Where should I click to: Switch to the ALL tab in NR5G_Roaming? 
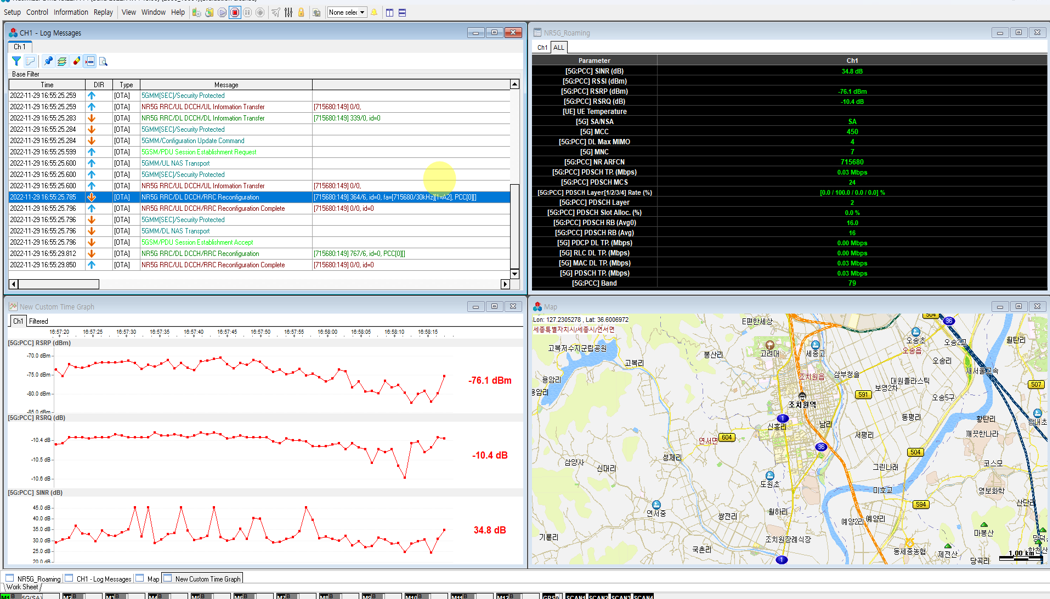click(x=559, y=47)
